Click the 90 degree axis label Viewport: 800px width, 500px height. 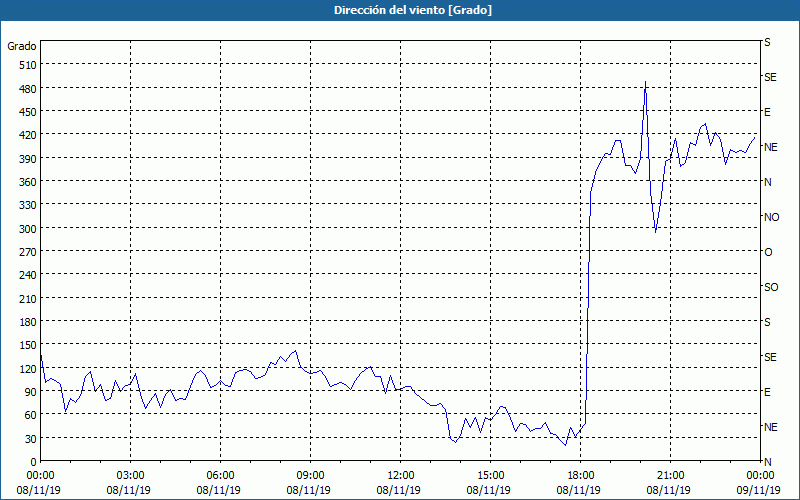pos(30,392)
